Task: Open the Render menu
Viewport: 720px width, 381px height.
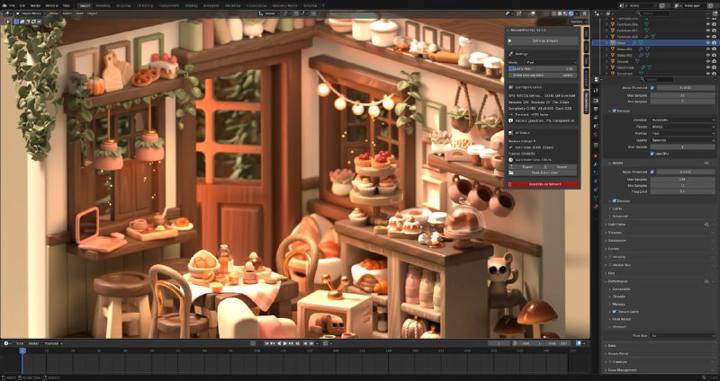Action: pos(35,6)
